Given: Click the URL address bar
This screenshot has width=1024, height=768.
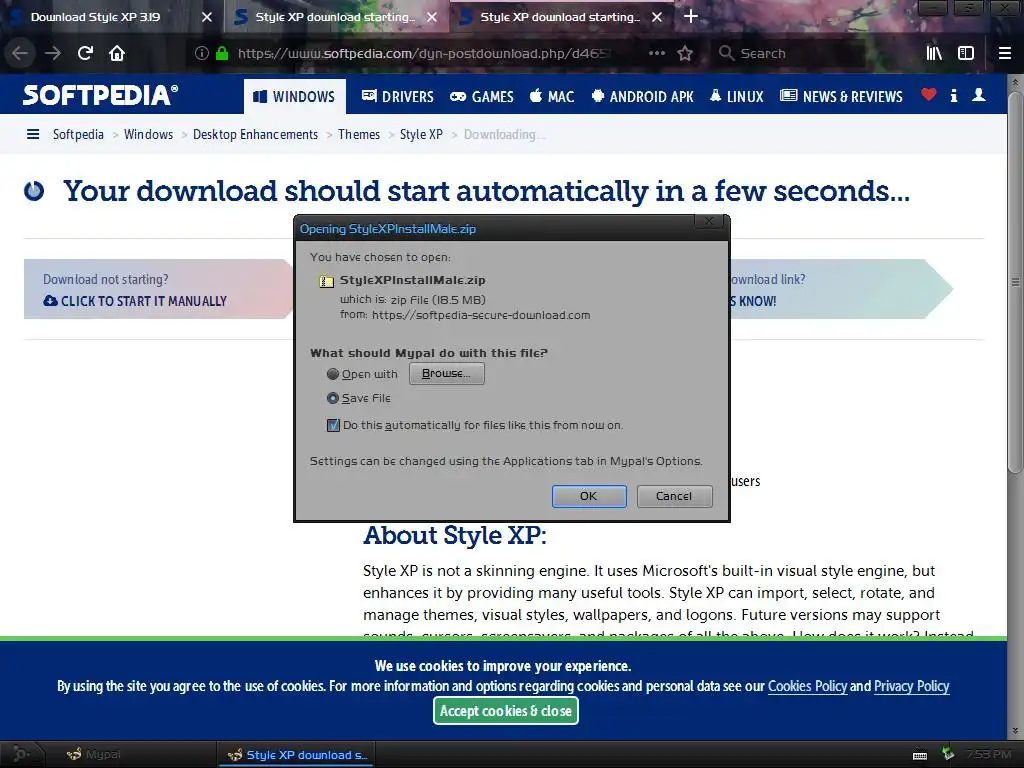Looking at the screenshot, I should [x=424, y=53].
